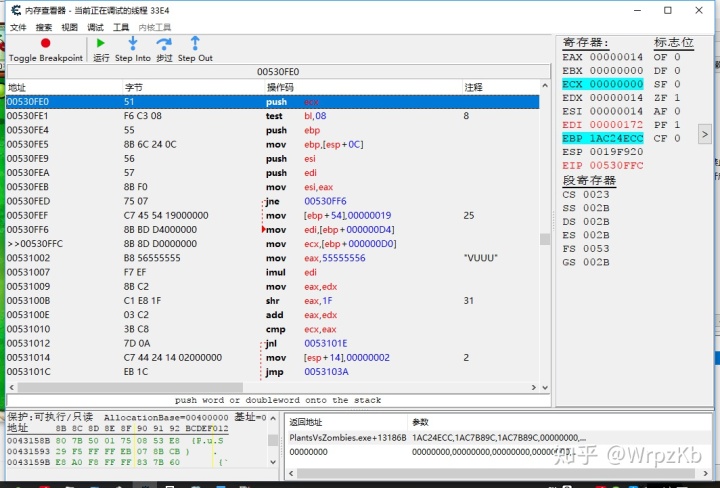Click jump target 0053101E in jnl row
This screenshot has height=488, width=720.
pyautogui.click(x=326, y=344)
